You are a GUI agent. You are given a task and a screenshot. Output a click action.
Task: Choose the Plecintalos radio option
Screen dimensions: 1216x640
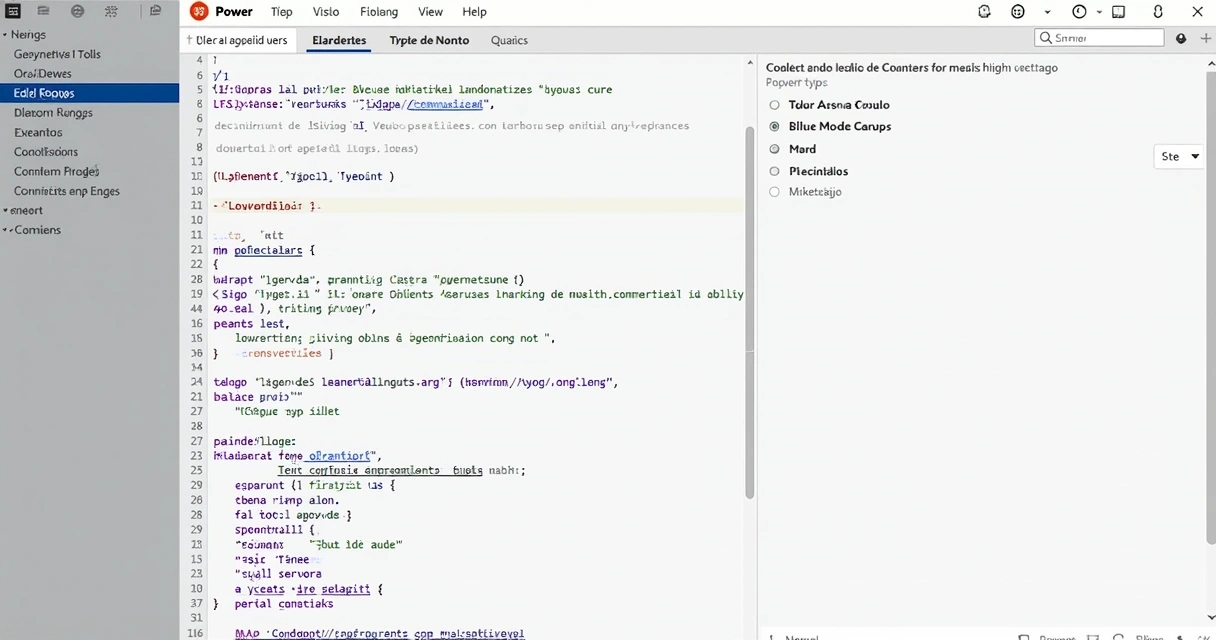(774, 171)
